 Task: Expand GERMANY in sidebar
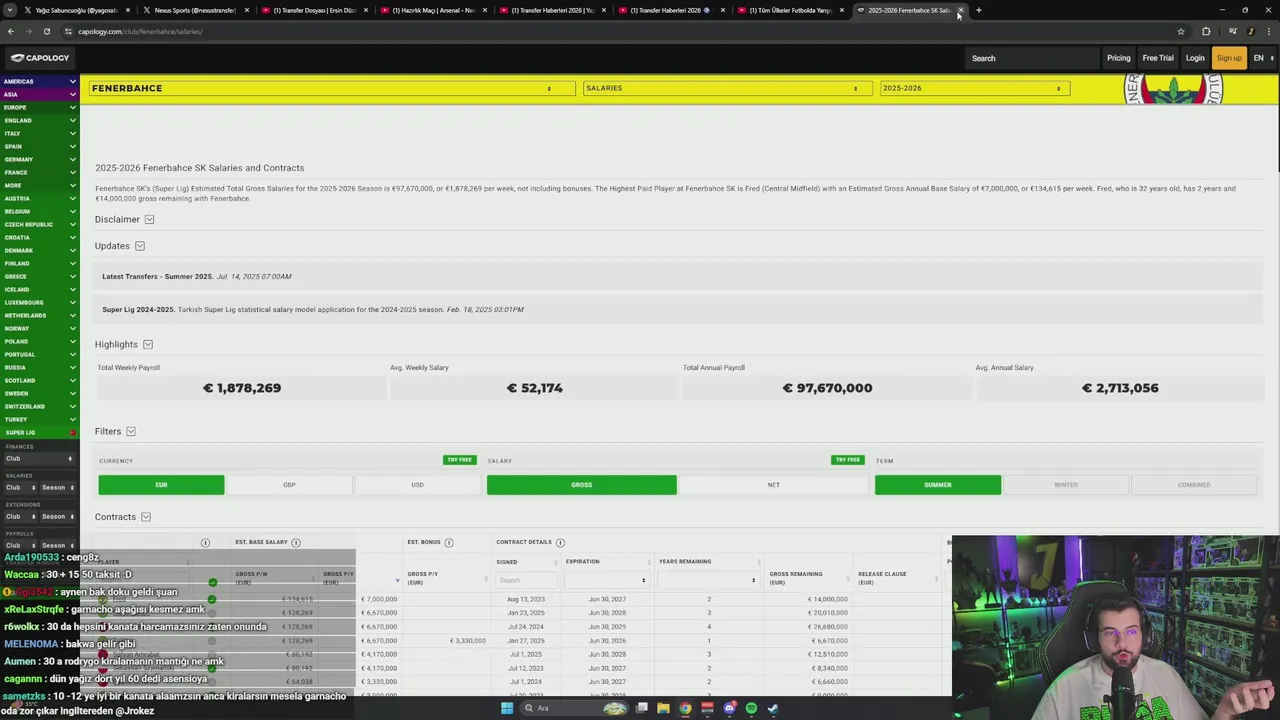[x=39, y=159]
